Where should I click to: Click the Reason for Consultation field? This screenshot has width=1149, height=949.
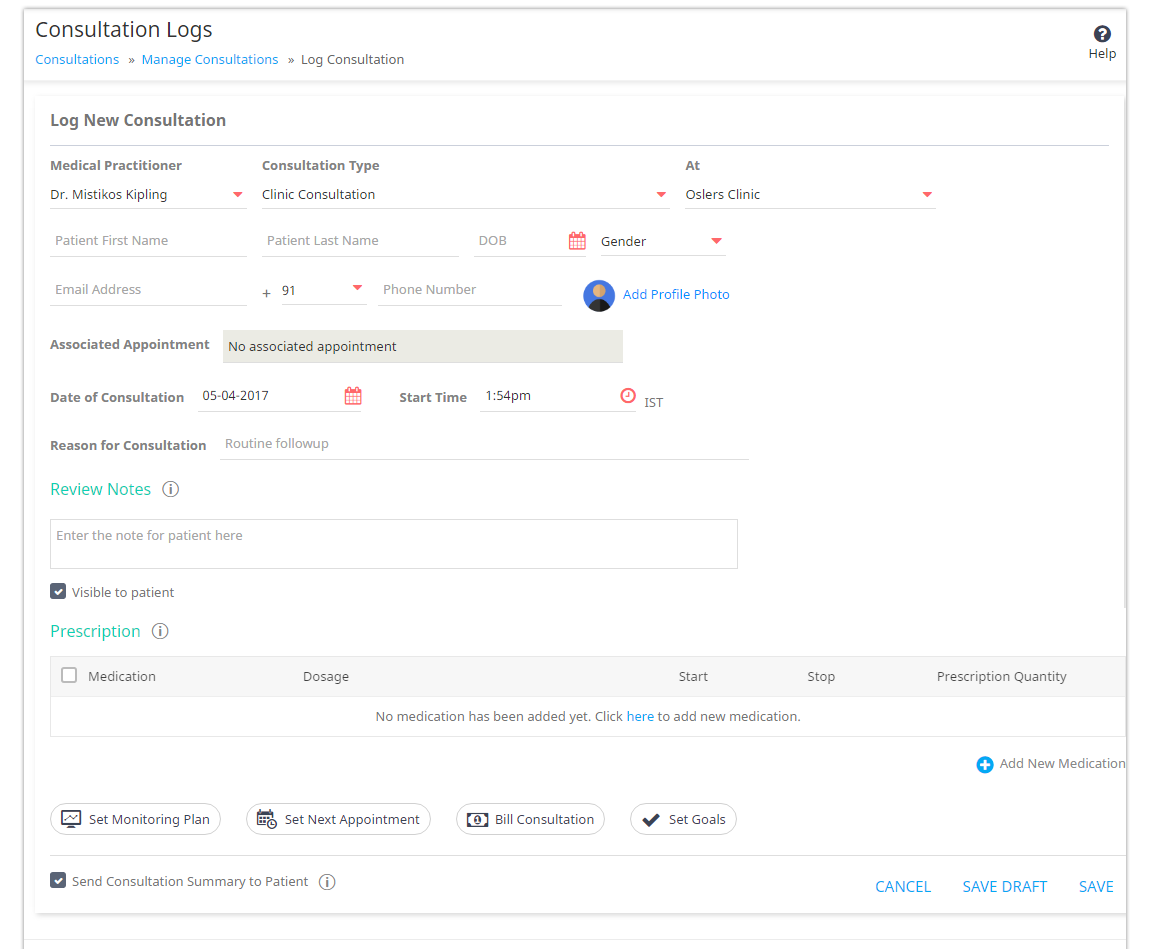(484, 444)
